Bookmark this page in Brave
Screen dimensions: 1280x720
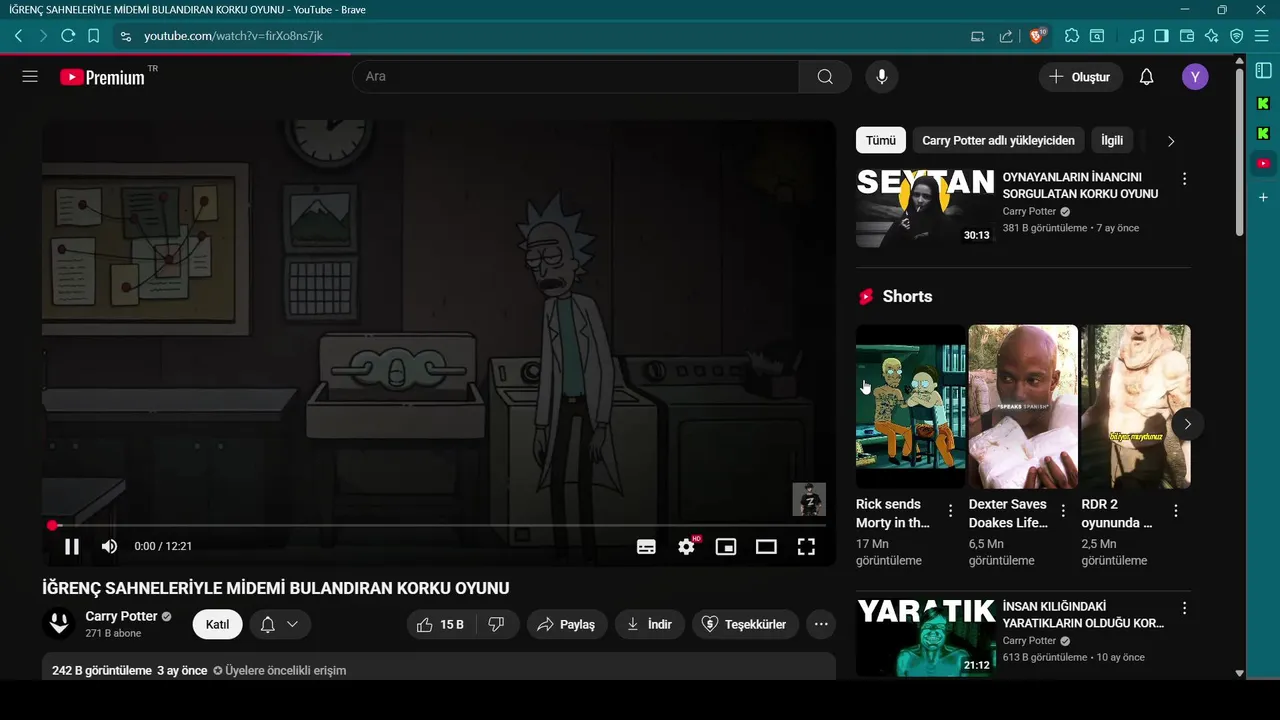(x=93, y=36)
